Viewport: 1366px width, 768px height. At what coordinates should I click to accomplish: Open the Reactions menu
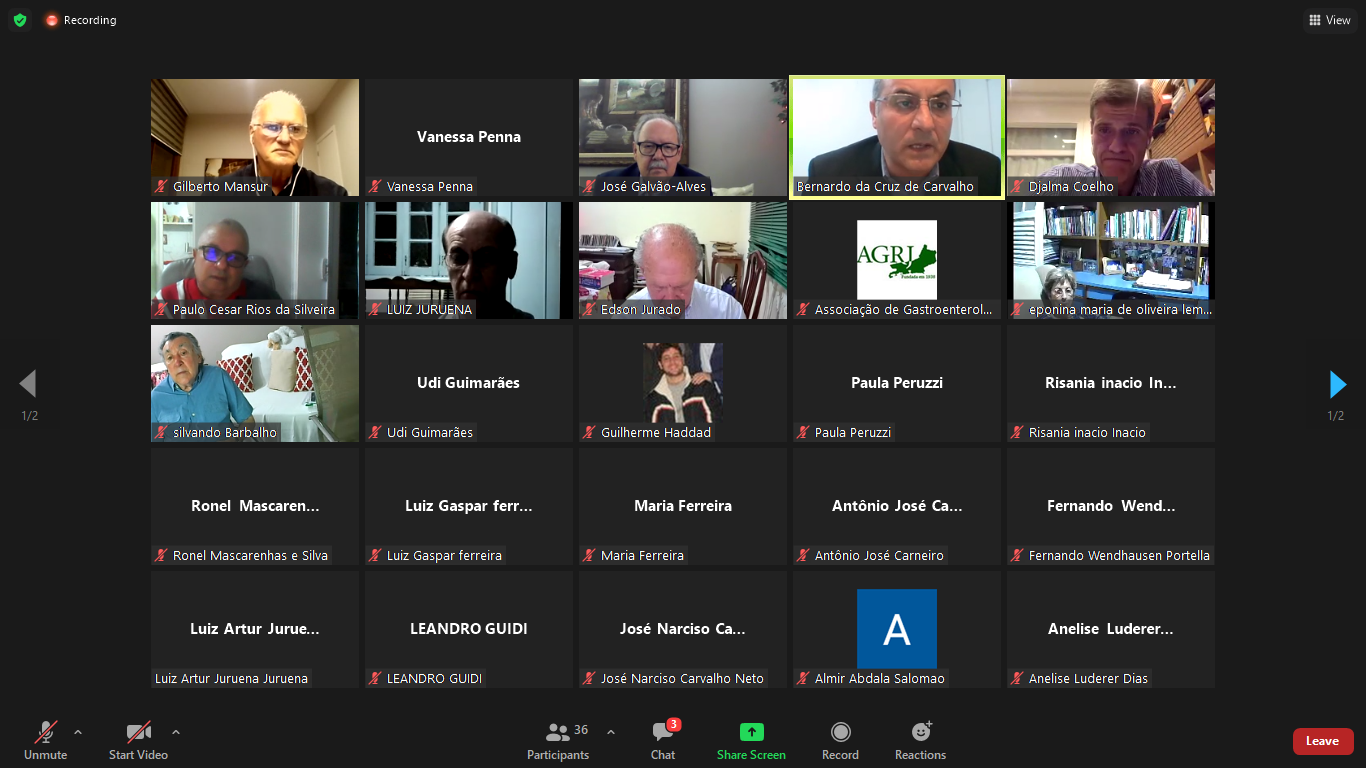pyautogui.click(x=920, y=741)
